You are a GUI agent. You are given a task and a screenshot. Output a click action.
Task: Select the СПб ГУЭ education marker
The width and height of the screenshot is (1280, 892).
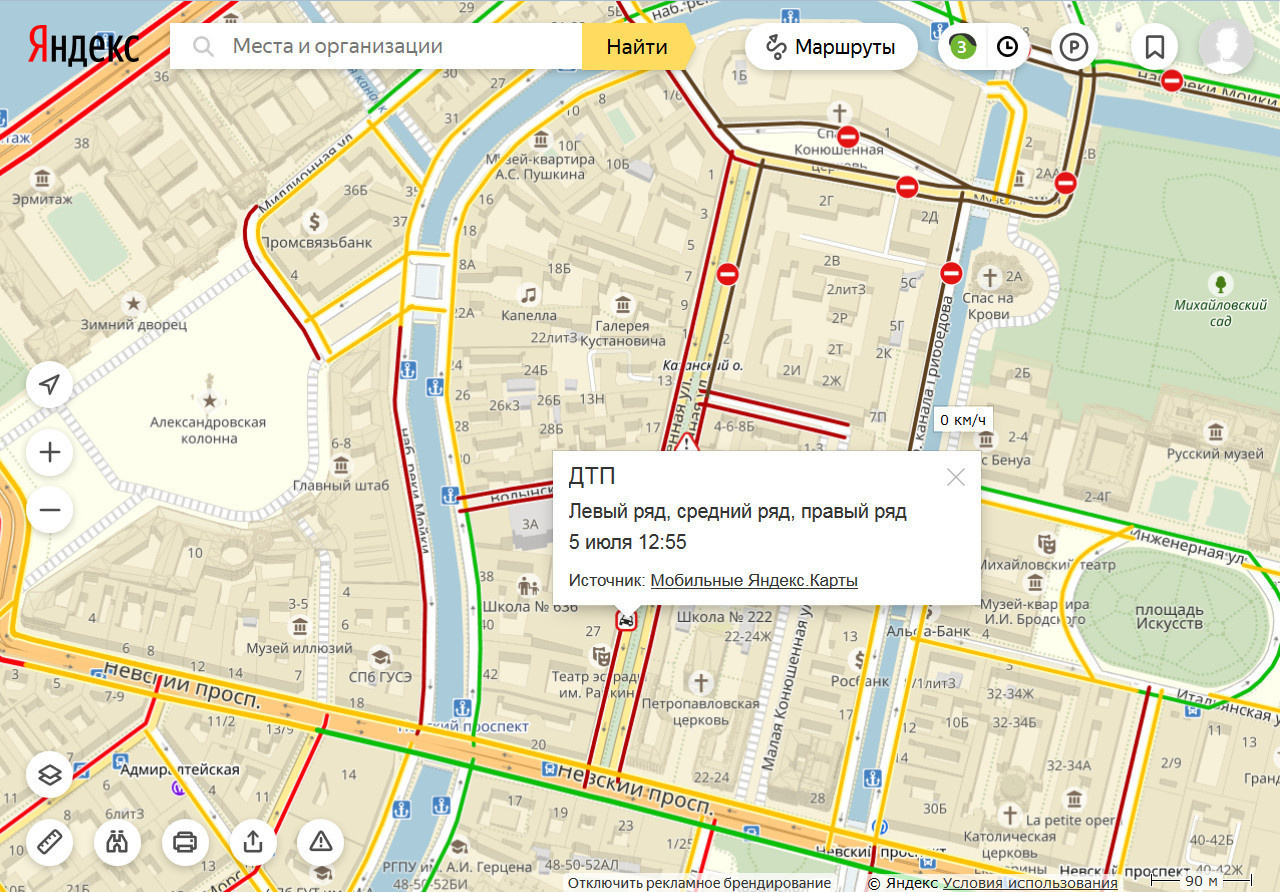[379, 657]
